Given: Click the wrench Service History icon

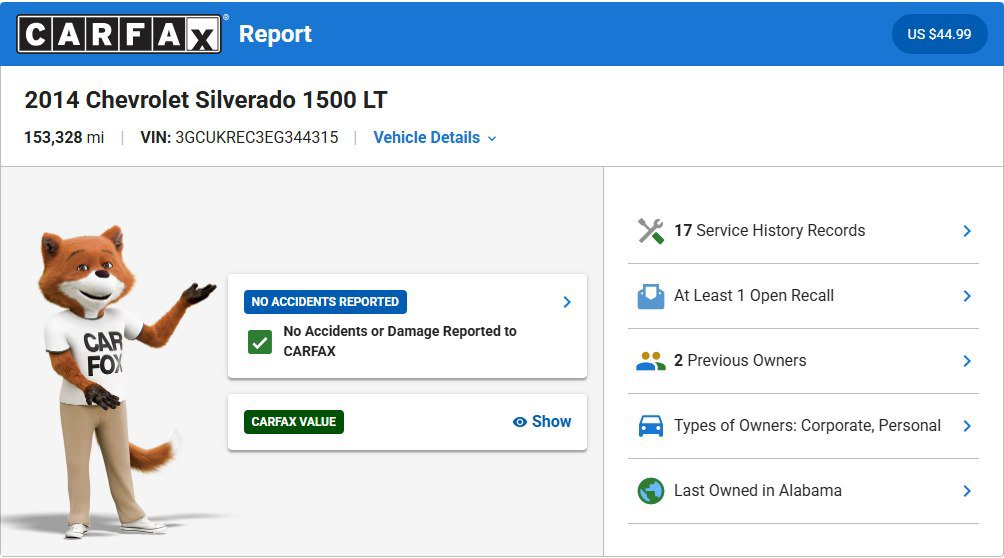Looking at the screenshot, I should [651, 231].
